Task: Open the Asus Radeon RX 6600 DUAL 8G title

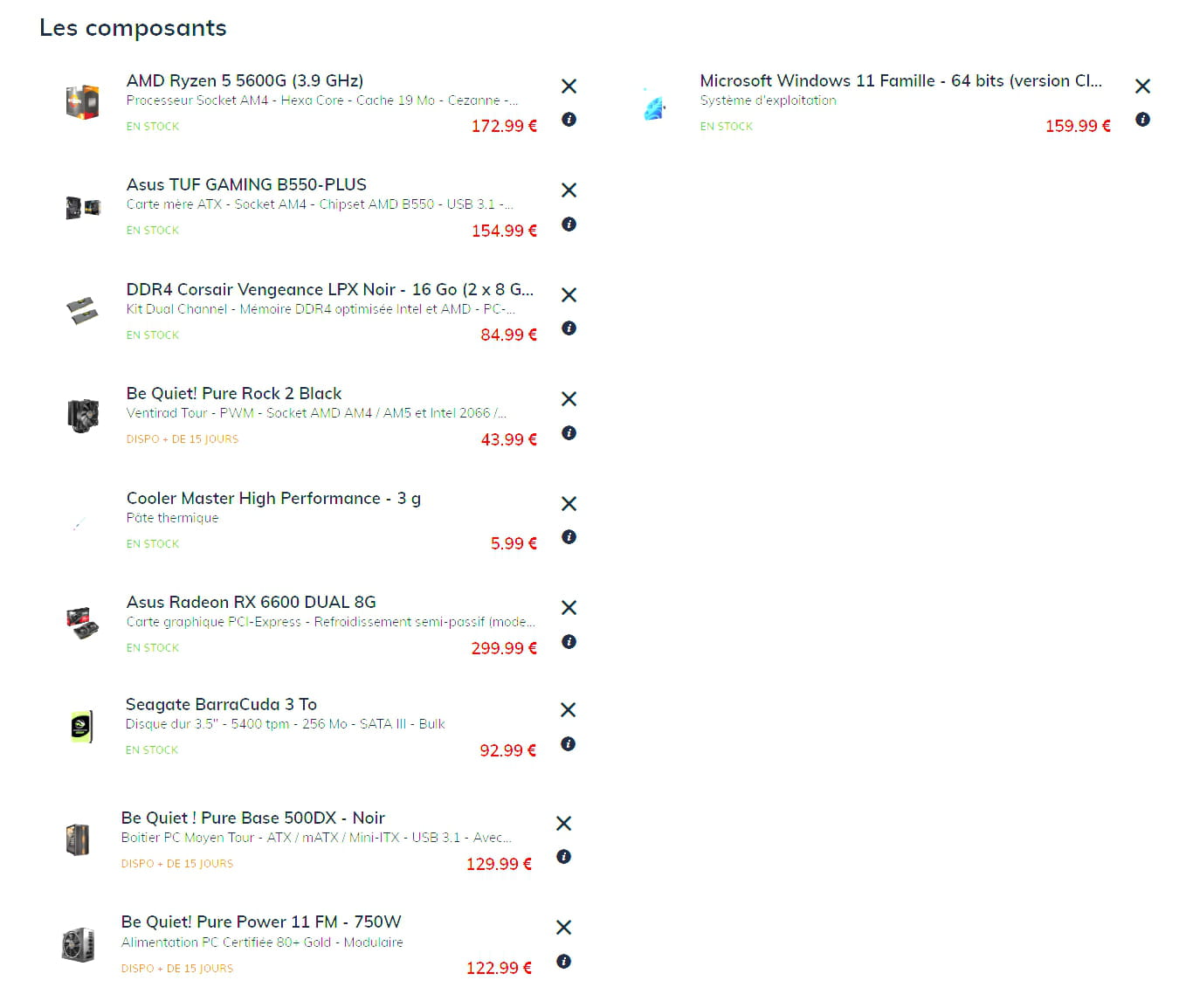Action: coord(252,602)
